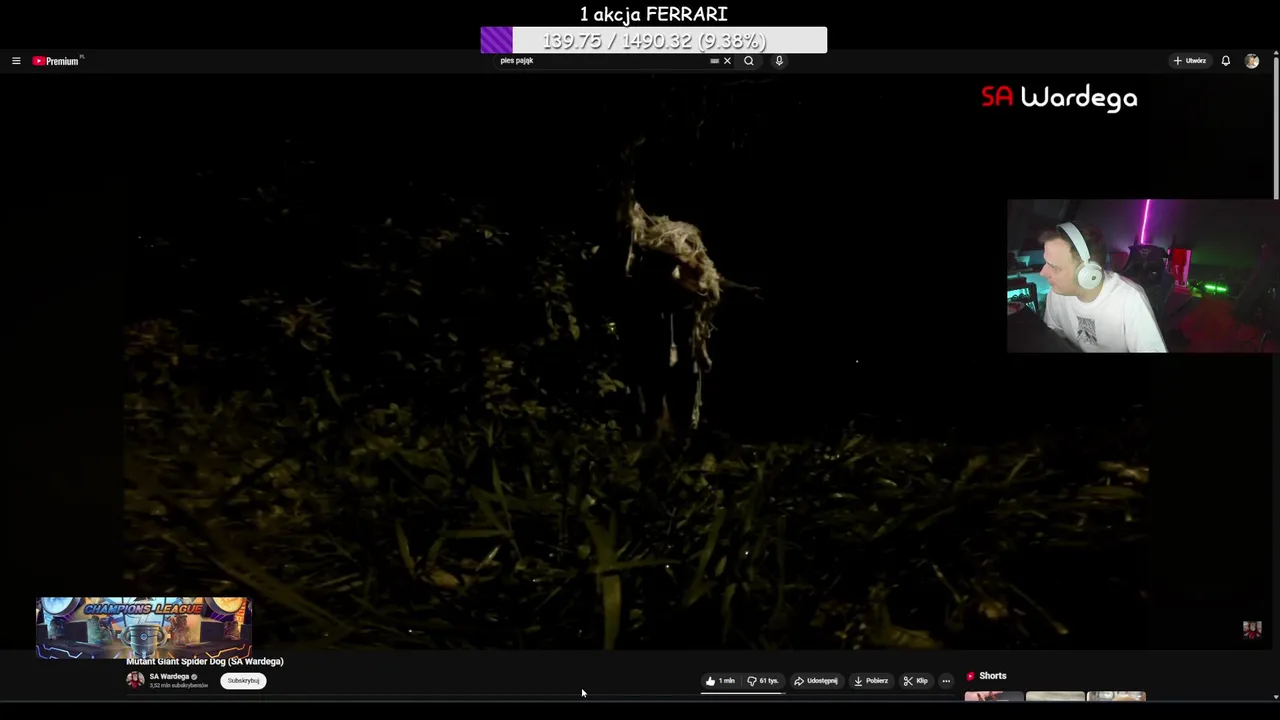Image resolution: width=1280 pixels, height=720 pixels.
Task: Click the streamer webcam overlay
Action: pos(1143,276)
